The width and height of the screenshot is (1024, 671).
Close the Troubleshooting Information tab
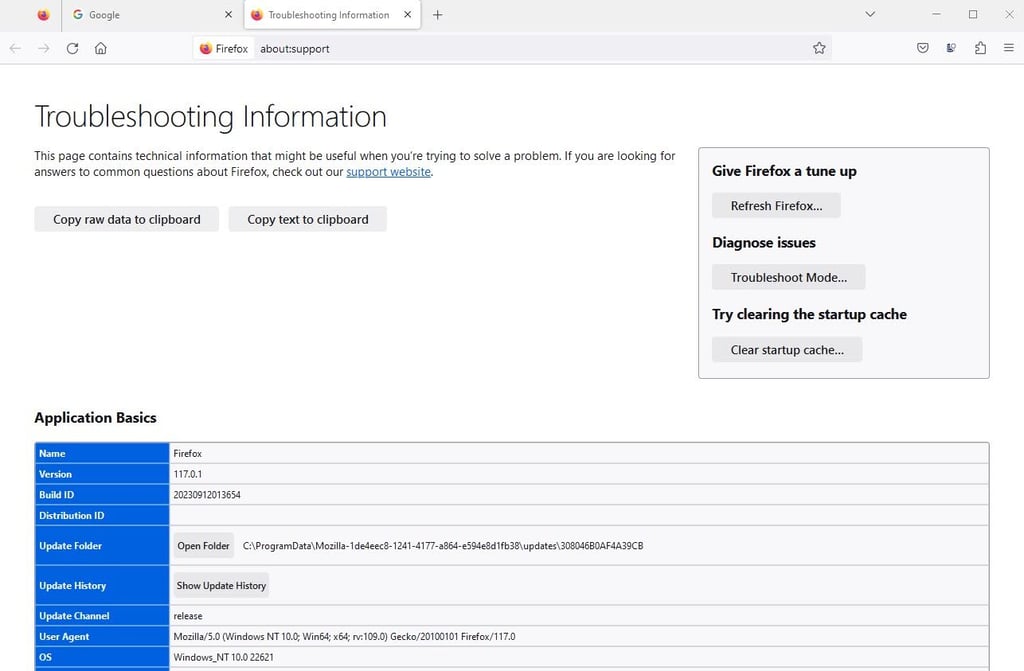click(x=408, y=14)
